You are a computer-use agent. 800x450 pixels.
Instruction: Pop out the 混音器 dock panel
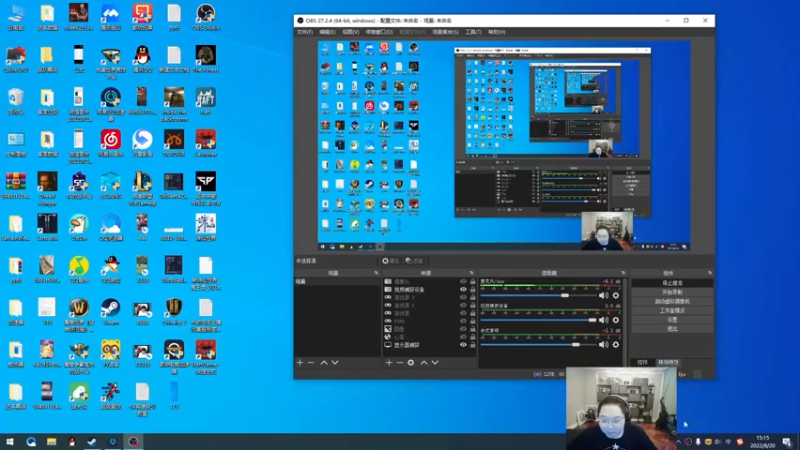coord(623,273)
